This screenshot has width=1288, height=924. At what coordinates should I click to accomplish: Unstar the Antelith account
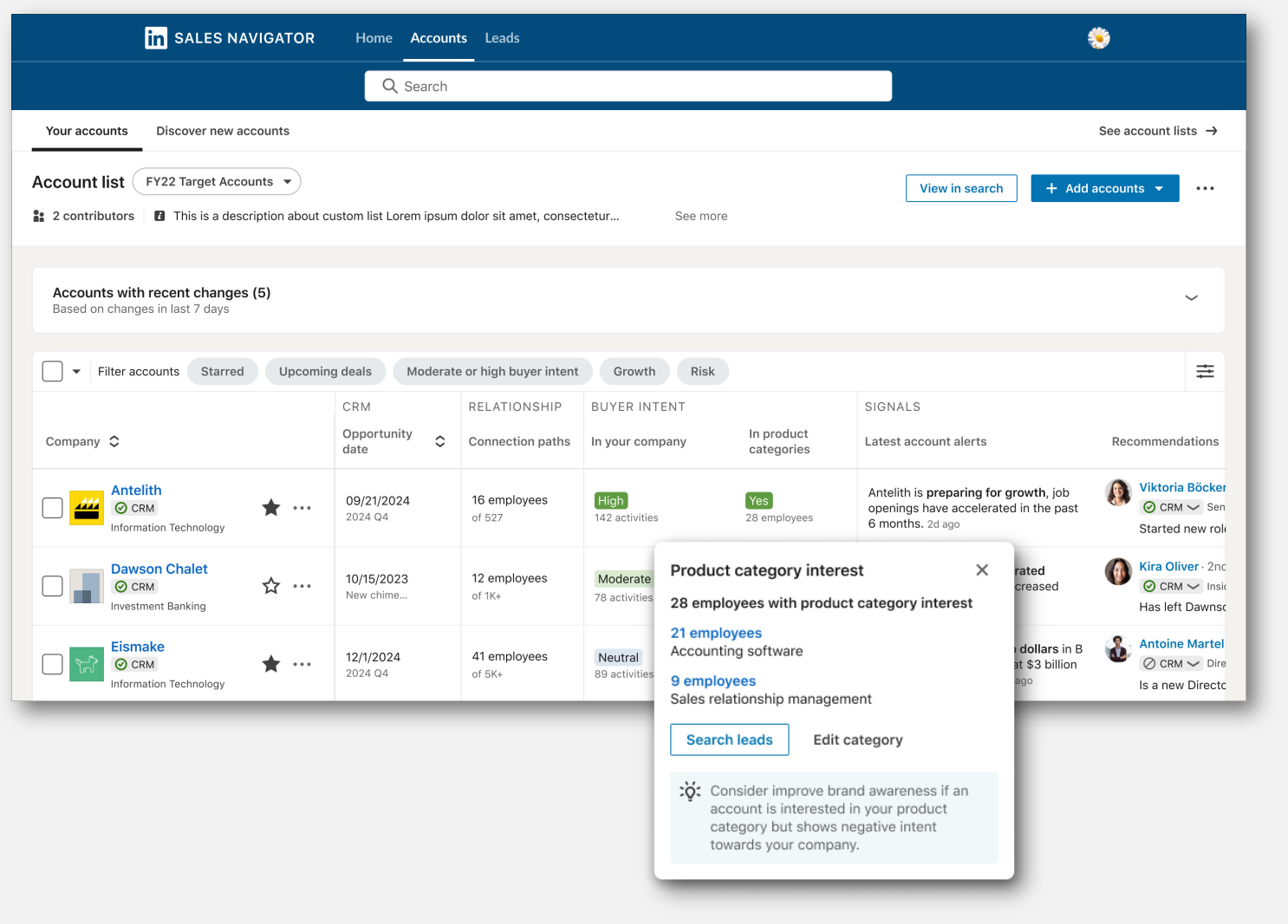(x=271, y=507)
